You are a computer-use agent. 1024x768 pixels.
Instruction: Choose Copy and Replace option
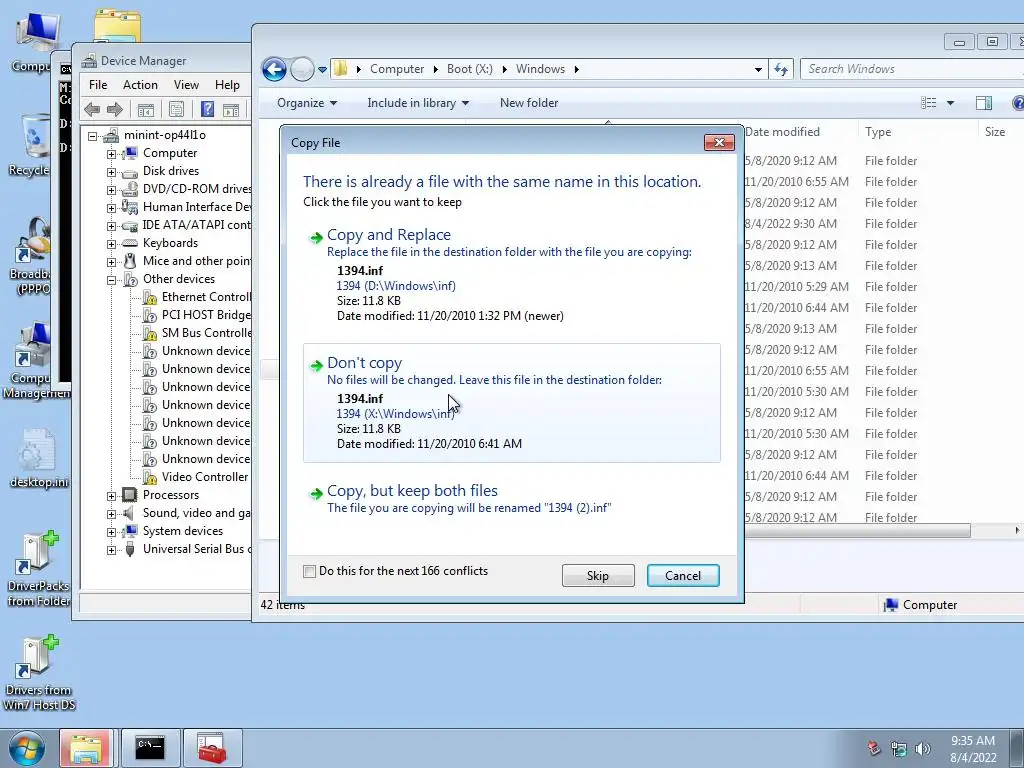[x=512, y=274]
